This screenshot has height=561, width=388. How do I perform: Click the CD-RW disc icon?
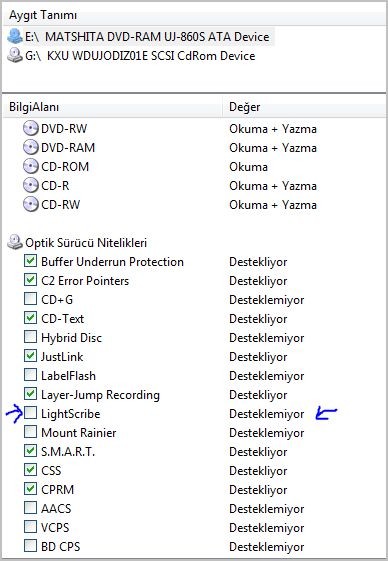point(30,204)
